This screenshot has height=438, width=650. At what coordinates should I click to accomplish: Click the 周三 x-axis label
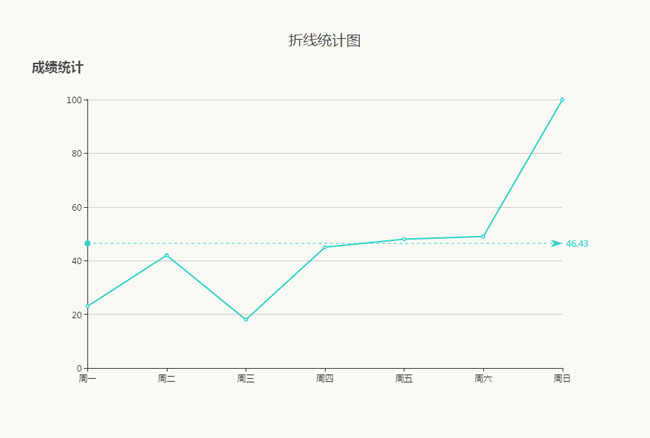point(246,379)
